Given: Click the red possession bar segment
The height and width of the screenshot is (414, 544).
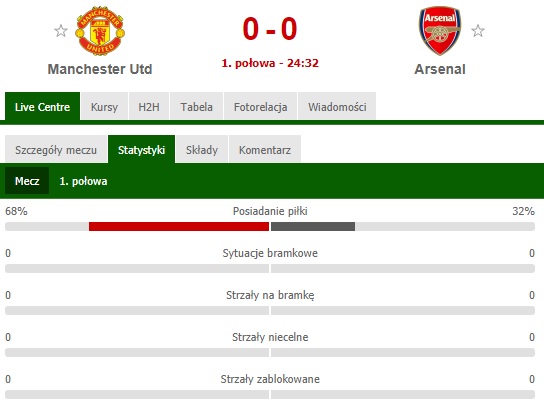Looking at the screenshot, I should 179,226.
